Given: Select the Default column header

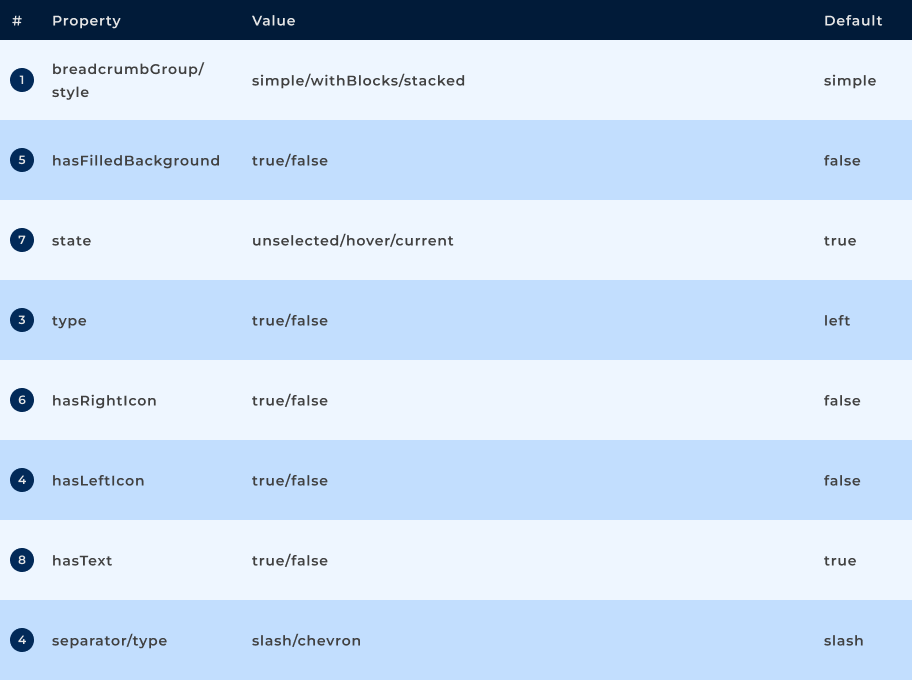Looking at the screenshot, I should coord(853,21).
